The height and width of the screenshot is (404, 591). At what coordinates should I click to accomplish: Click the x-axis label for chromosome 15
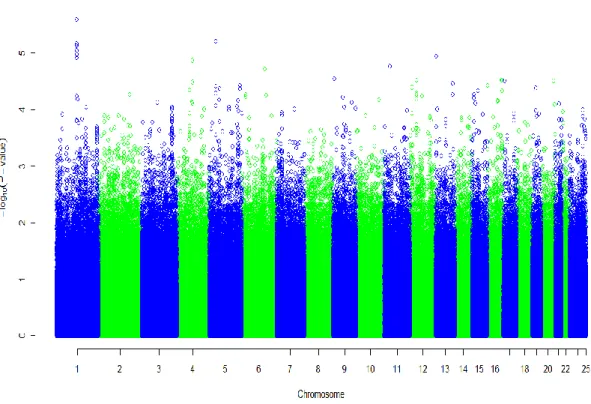(479, 369)
